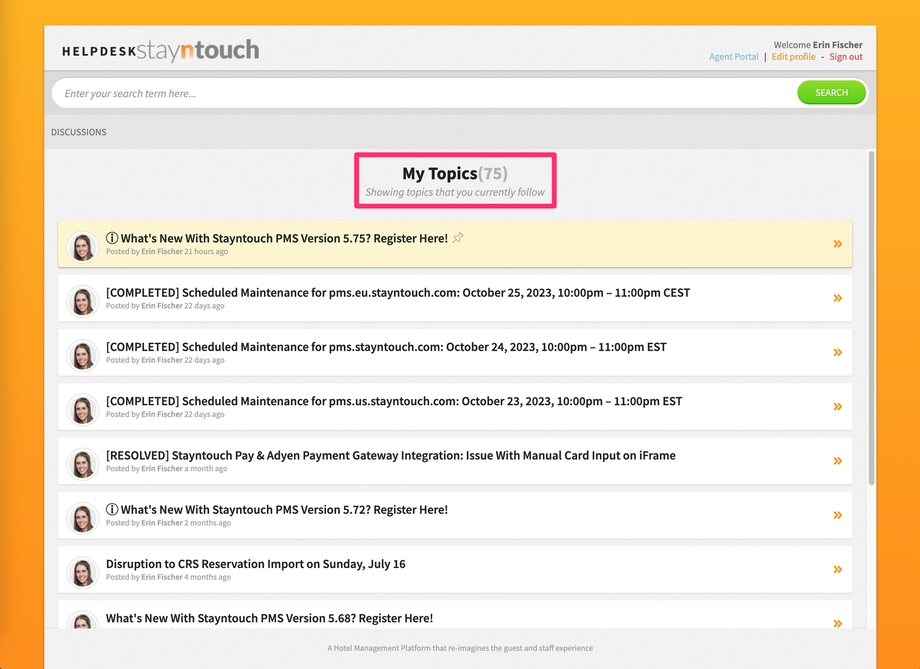Screen dimensions: 920x669
Task: Click 'Posted by Erin Fischer a month ago' text
Action: point(167,469)
